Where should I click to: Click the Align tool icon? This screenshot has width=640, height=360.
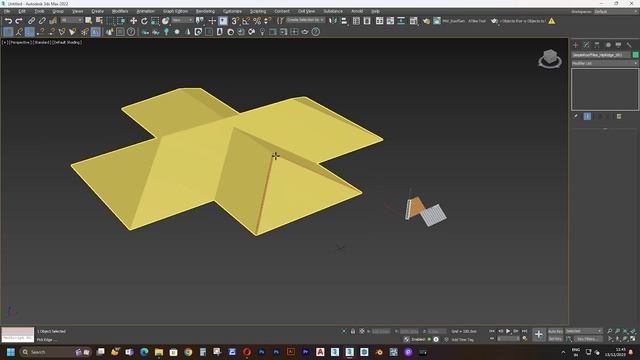tap(344, 21)
